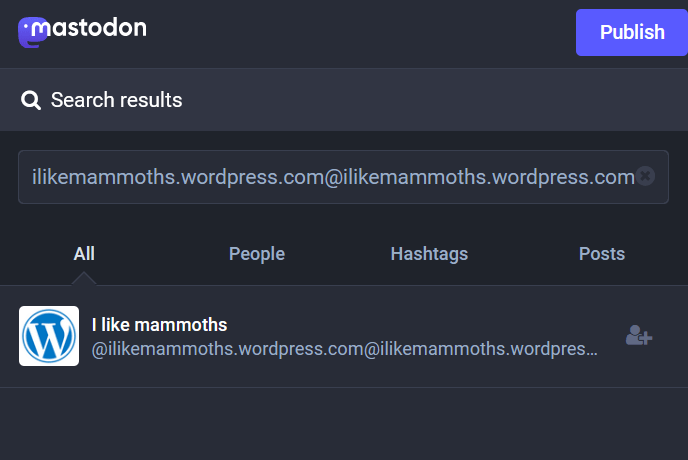Open the Posts tab

click(602, 254)
